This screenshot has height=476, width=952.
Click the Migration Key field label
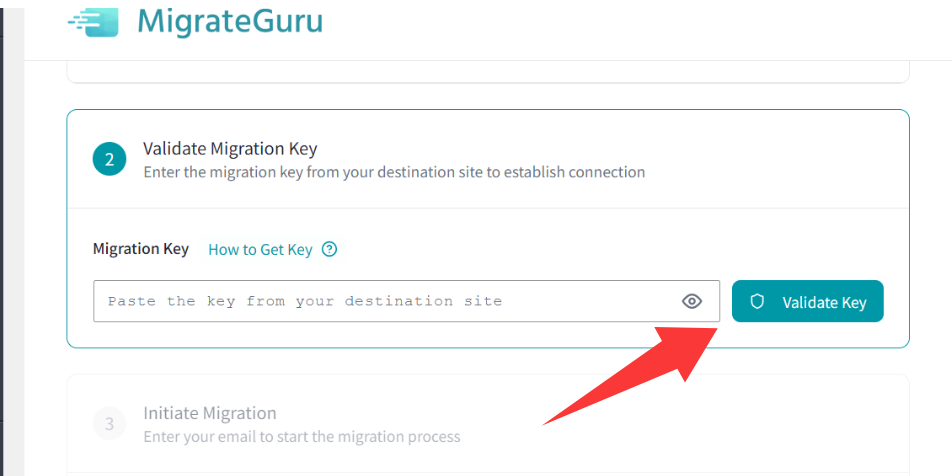pyautogui.click(x=141, y=249)
